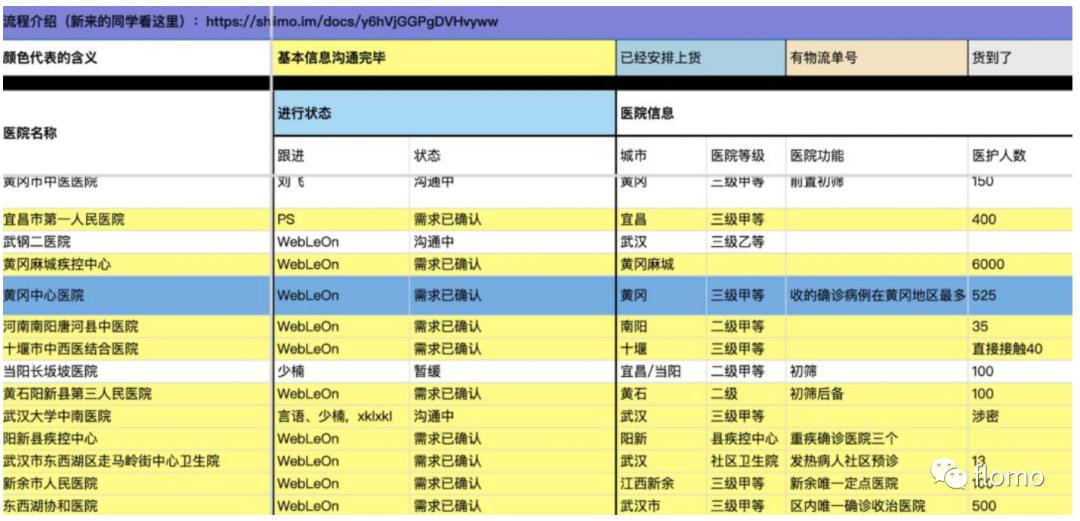Select the blue row 黄冈中心医院
This screenshot has width=1080, height=521.
[x=537, y=296]
